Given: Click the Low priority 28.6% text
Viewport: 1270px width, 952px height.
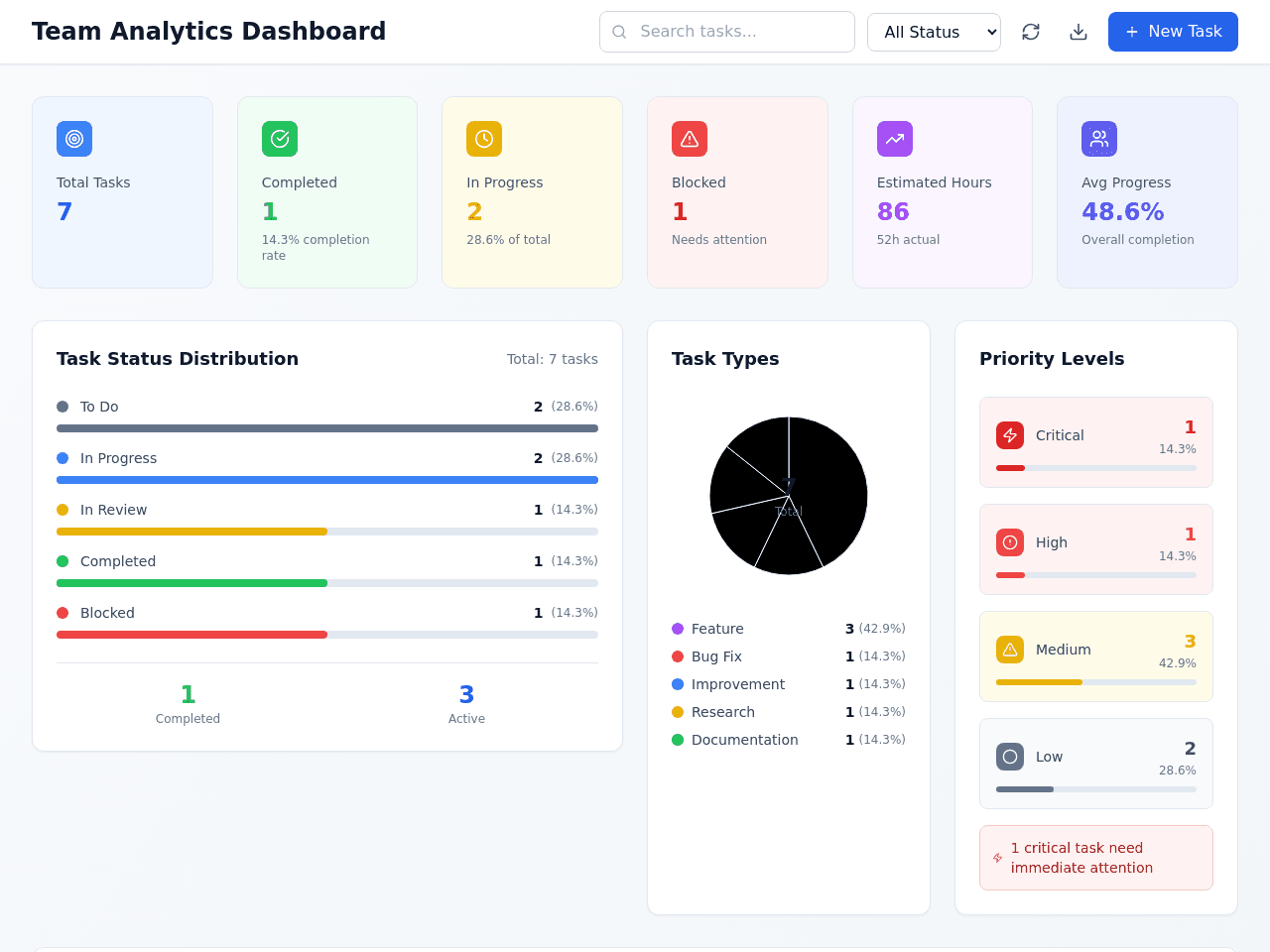Looking at the screenshot, I should point(1178,771).
